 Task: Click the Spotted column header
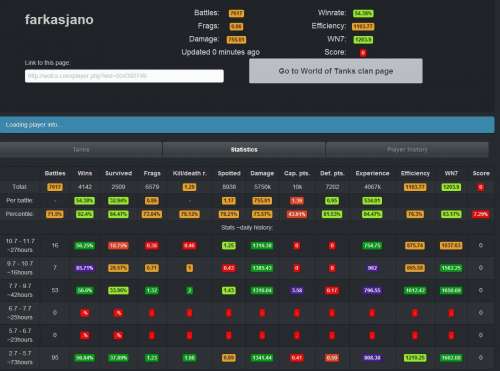click(229, 173)
